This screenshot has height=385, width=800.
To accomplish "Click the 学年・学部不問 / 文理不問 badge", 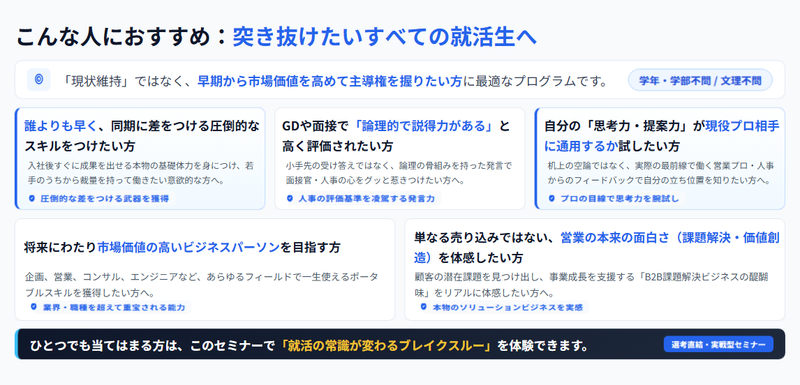I will tap(700, 80).
